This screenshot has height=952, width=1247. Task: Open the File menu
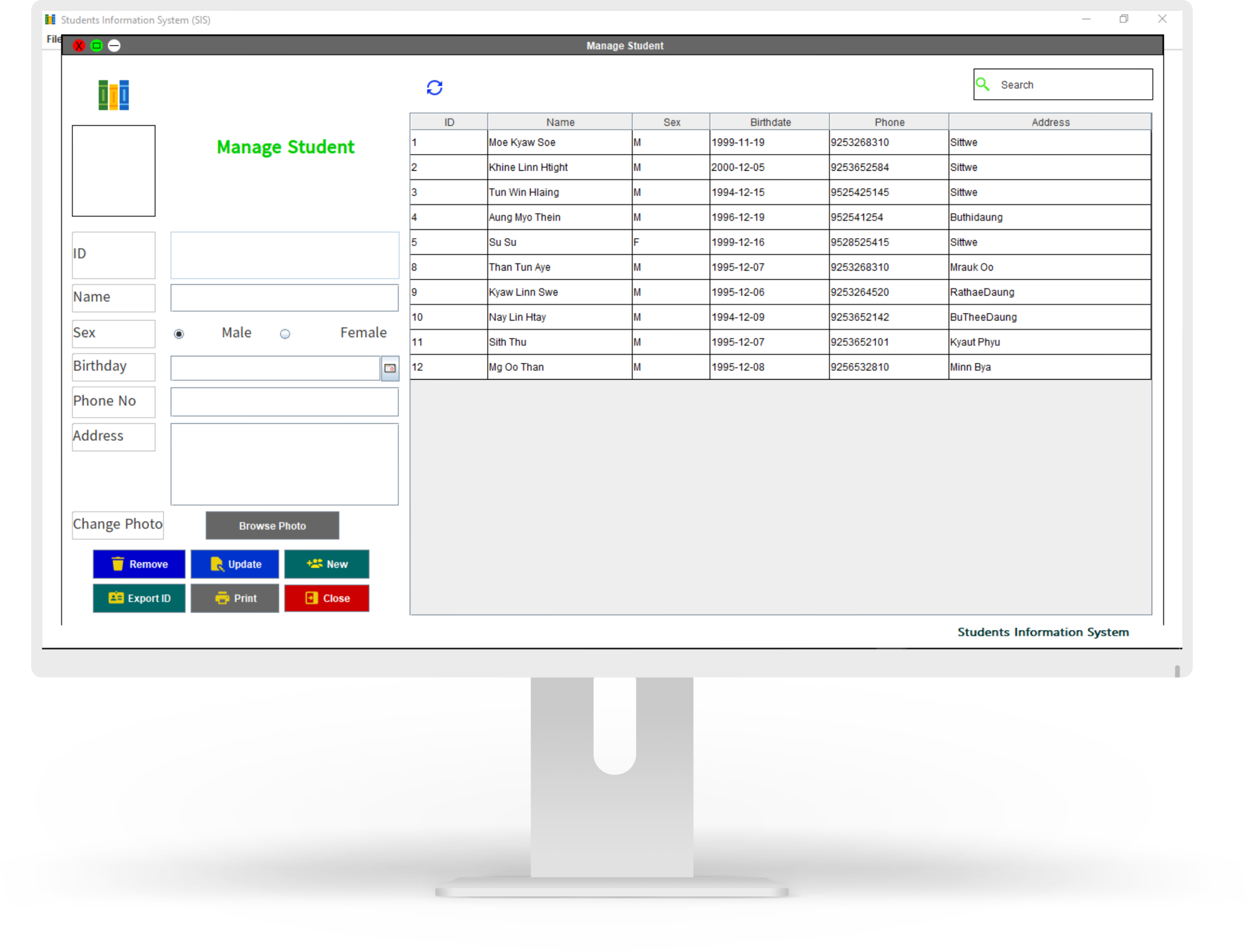[x=53, y=39]
